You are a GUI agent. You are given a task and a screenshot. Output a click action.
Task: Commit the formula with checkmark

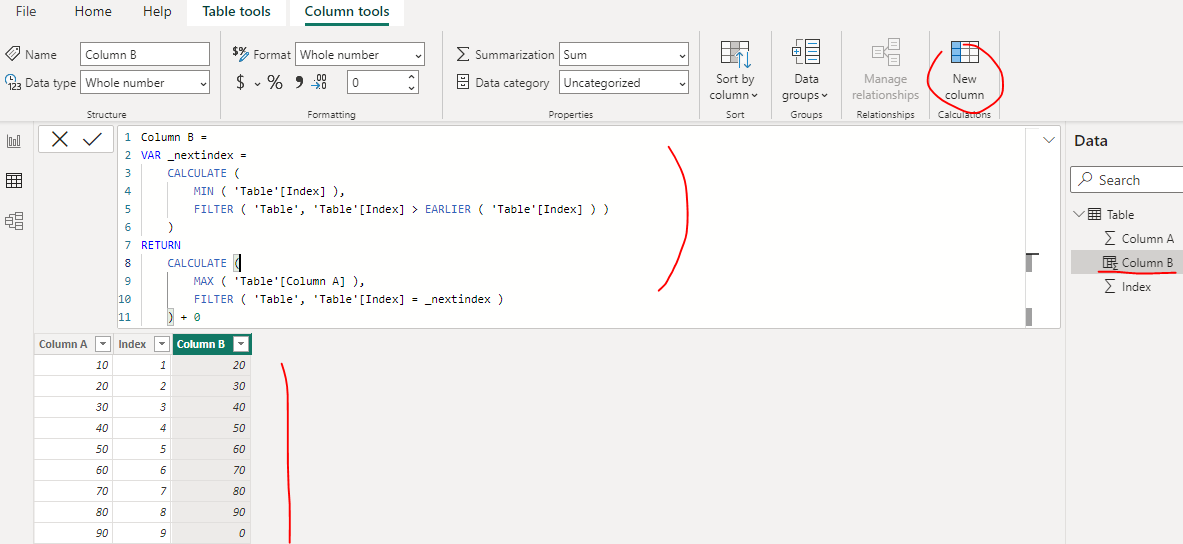pos(92,139)
